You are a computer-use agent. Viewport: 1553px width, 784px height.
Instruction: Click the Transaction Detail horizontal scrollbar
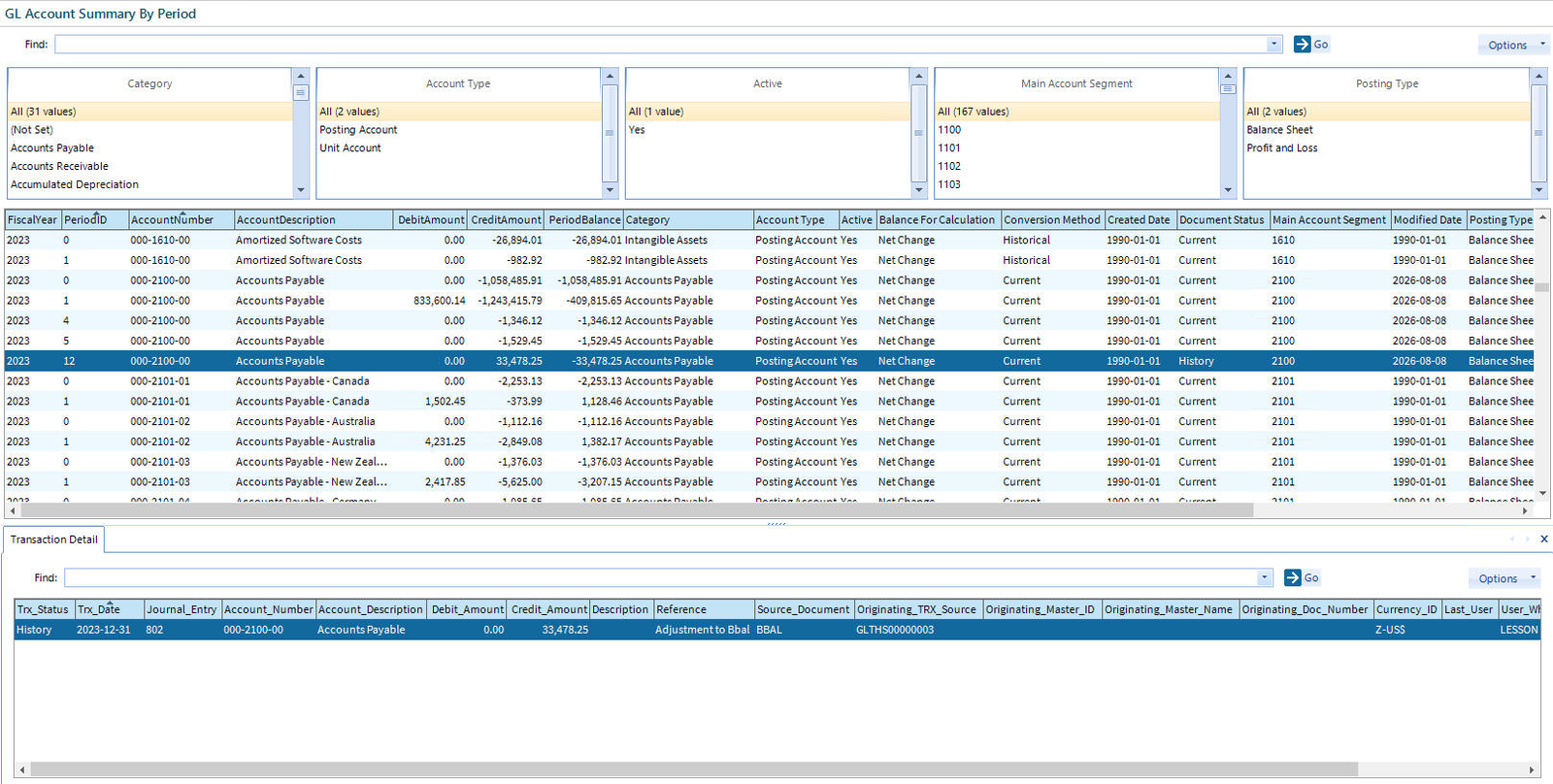point(693,769)
